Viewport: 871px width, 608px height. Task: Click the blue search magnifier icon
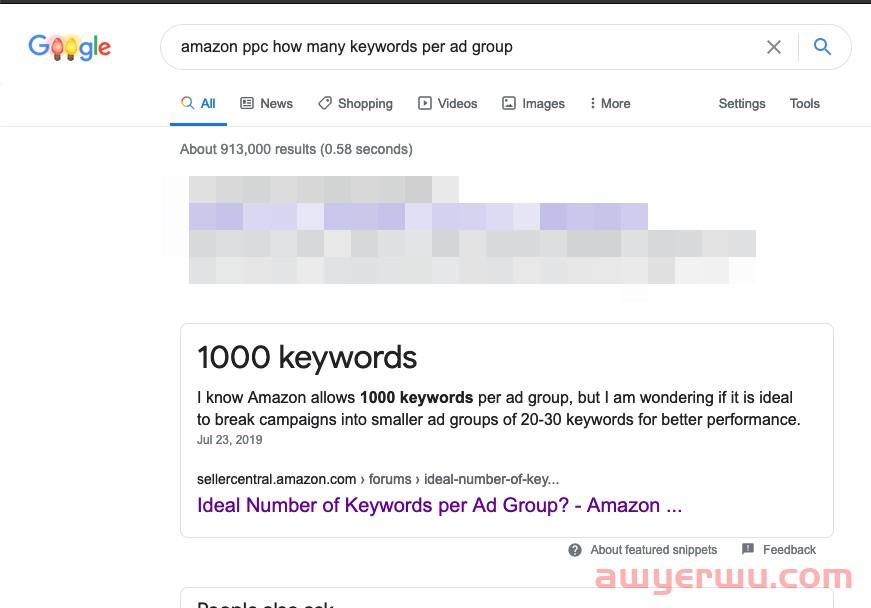click(822, 47)
